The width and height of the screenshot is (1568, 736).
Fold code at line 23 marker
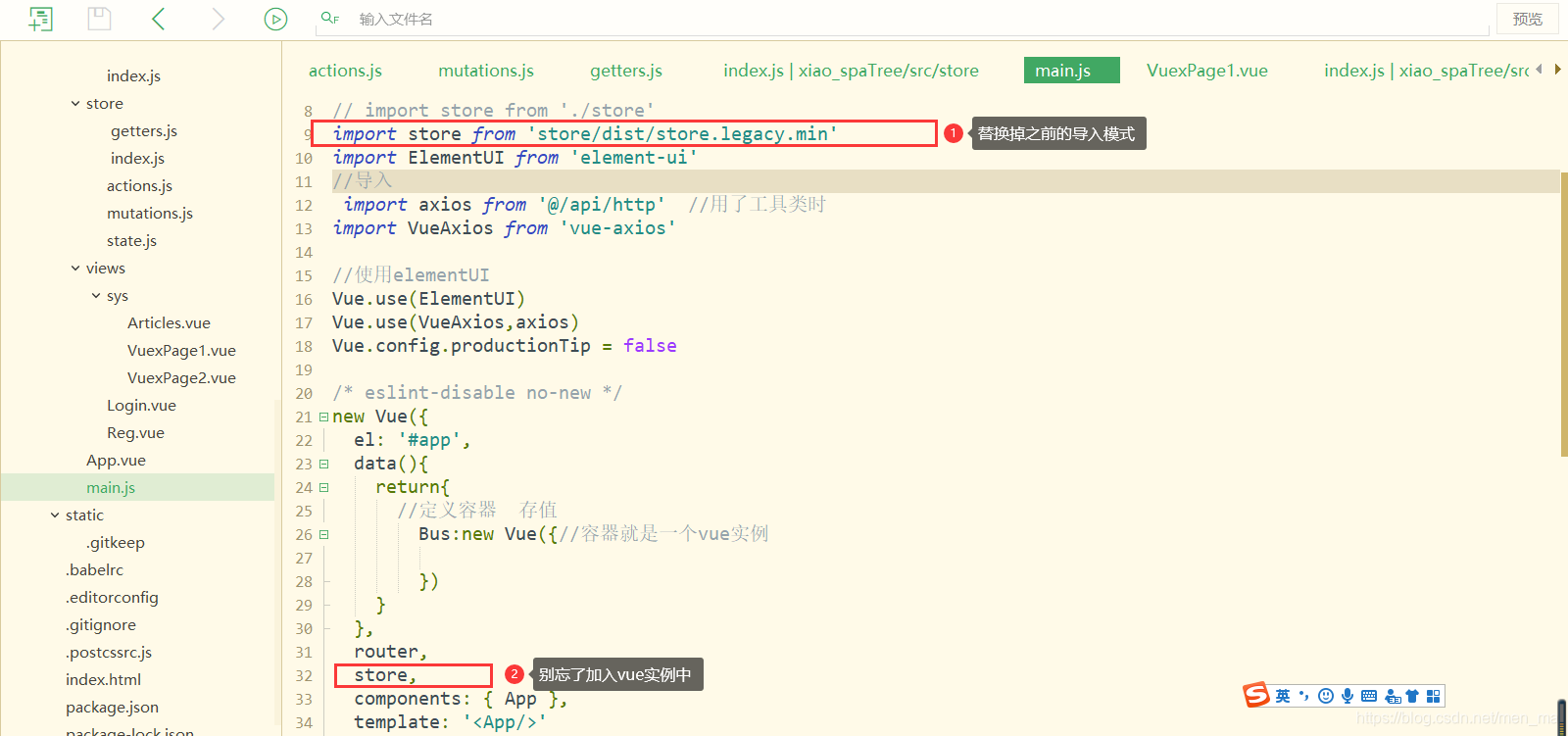click(323, 464)
